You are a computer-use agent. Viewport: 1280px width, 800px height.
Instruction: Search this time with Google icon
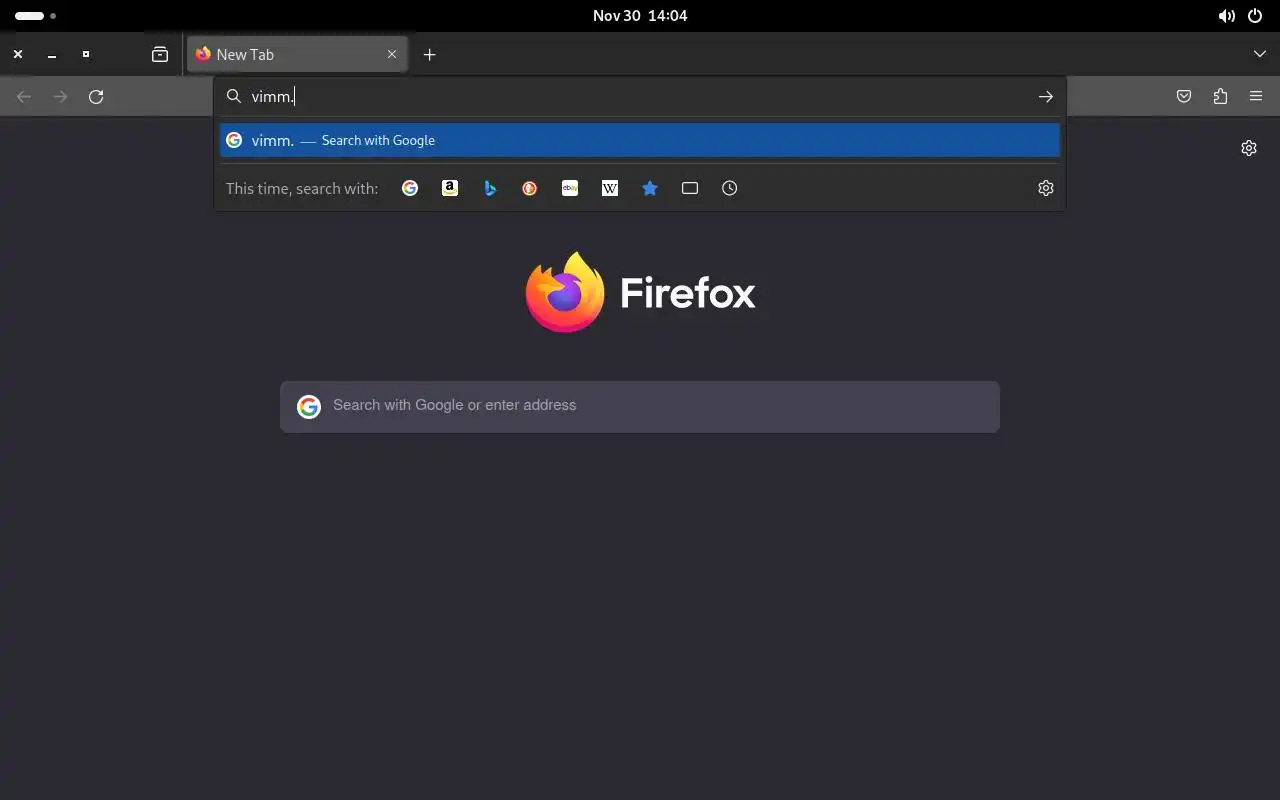pos(410,188)
